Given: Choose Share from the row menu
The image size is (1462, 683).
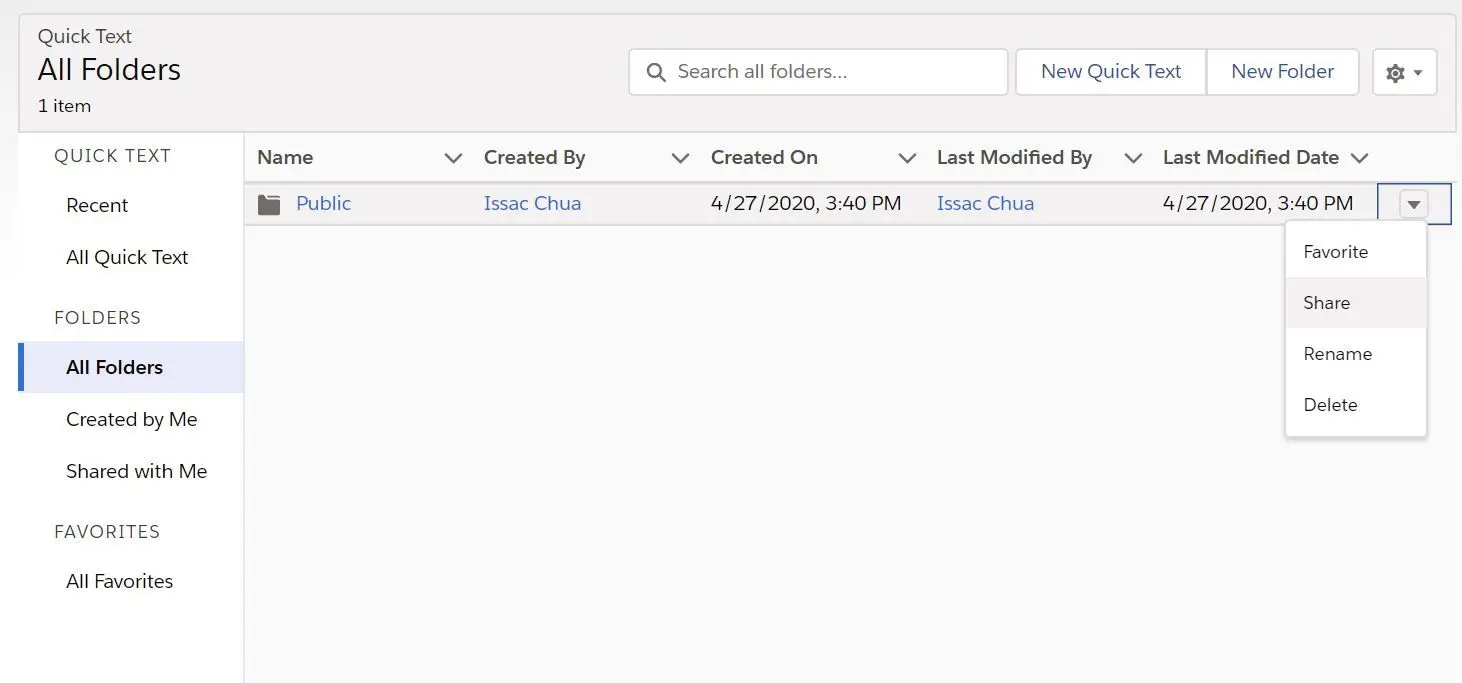Looking at the screenshot, I should click(1355, 303).
